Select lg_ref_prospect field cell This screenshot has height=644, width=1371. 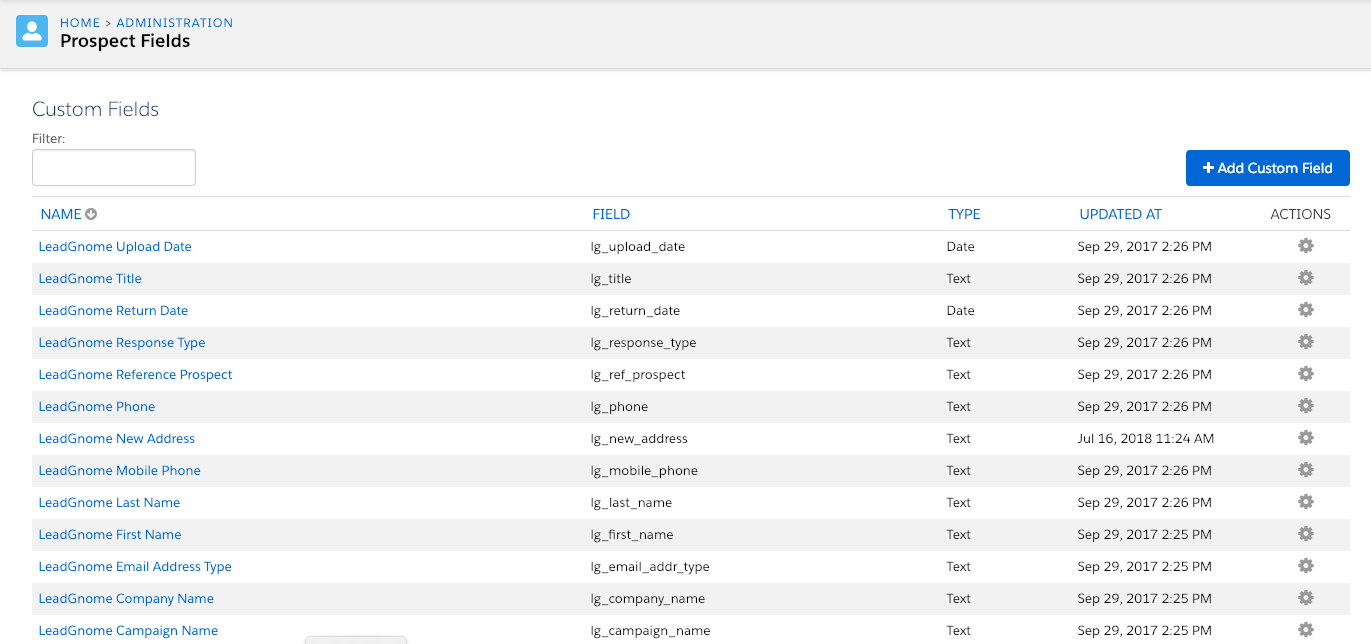pos(638,374)
